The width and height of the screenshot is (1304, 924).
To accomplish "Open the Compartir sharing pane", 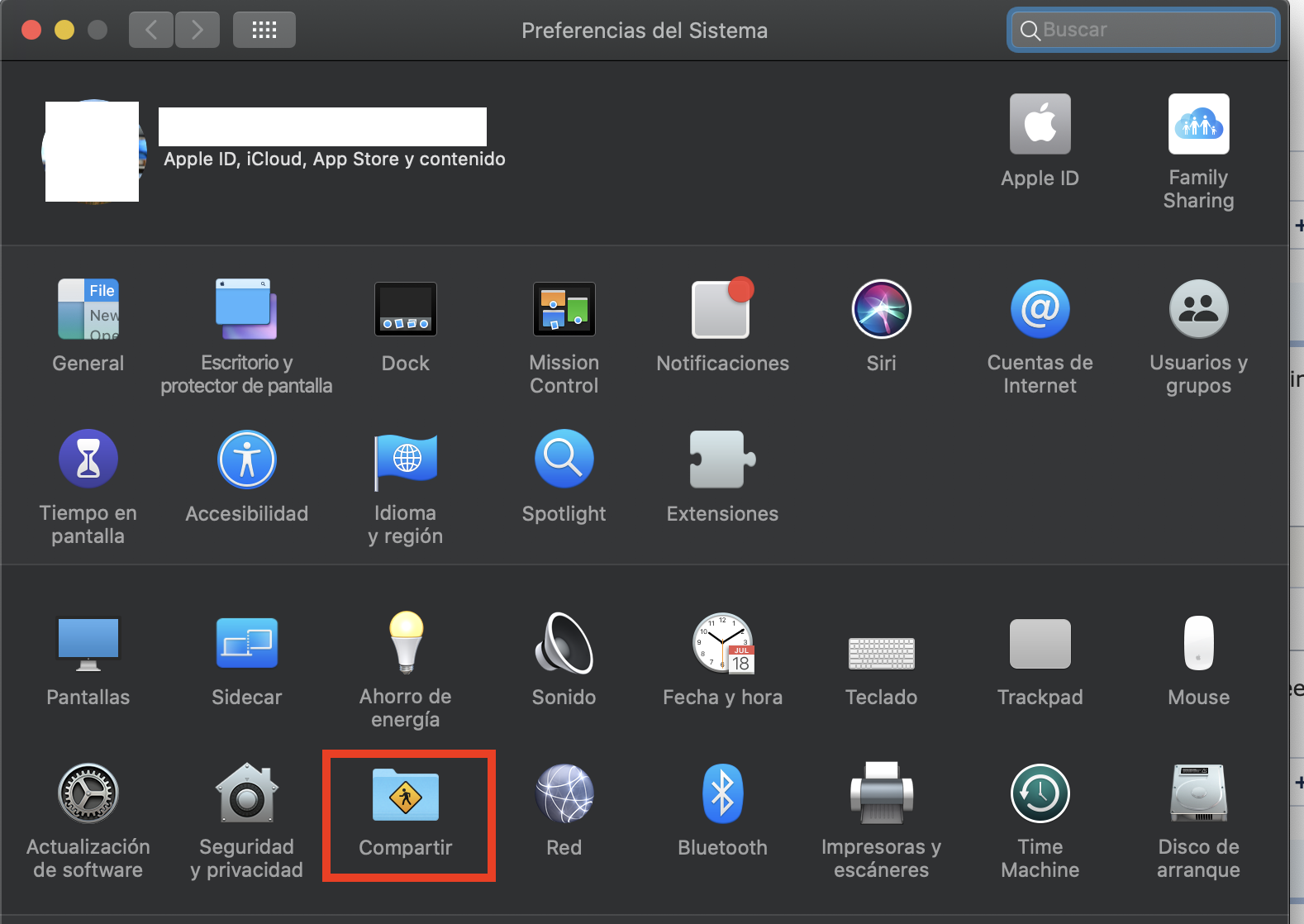I will [406, 795].
